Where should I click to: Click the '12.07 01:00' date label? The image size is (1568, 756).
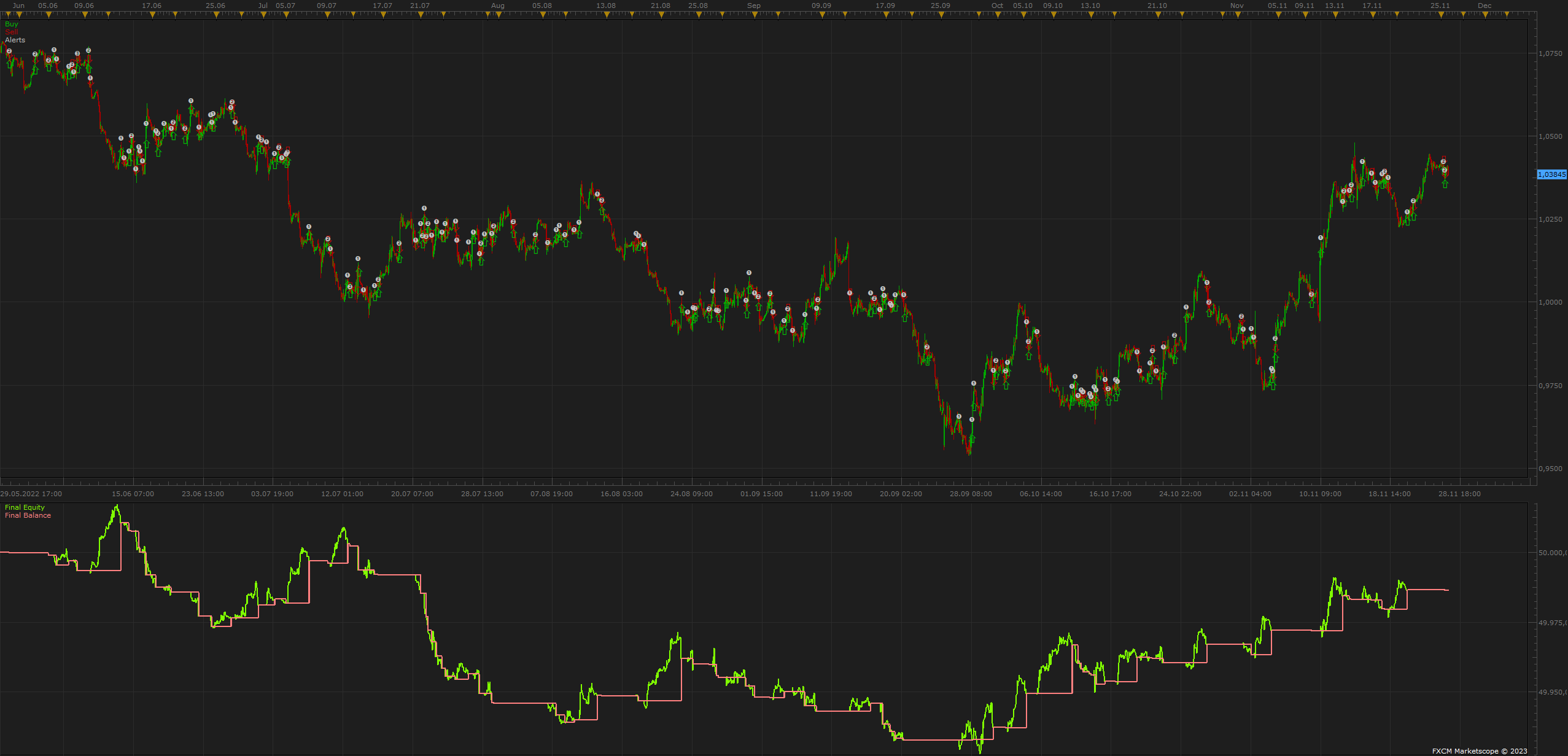342,494
